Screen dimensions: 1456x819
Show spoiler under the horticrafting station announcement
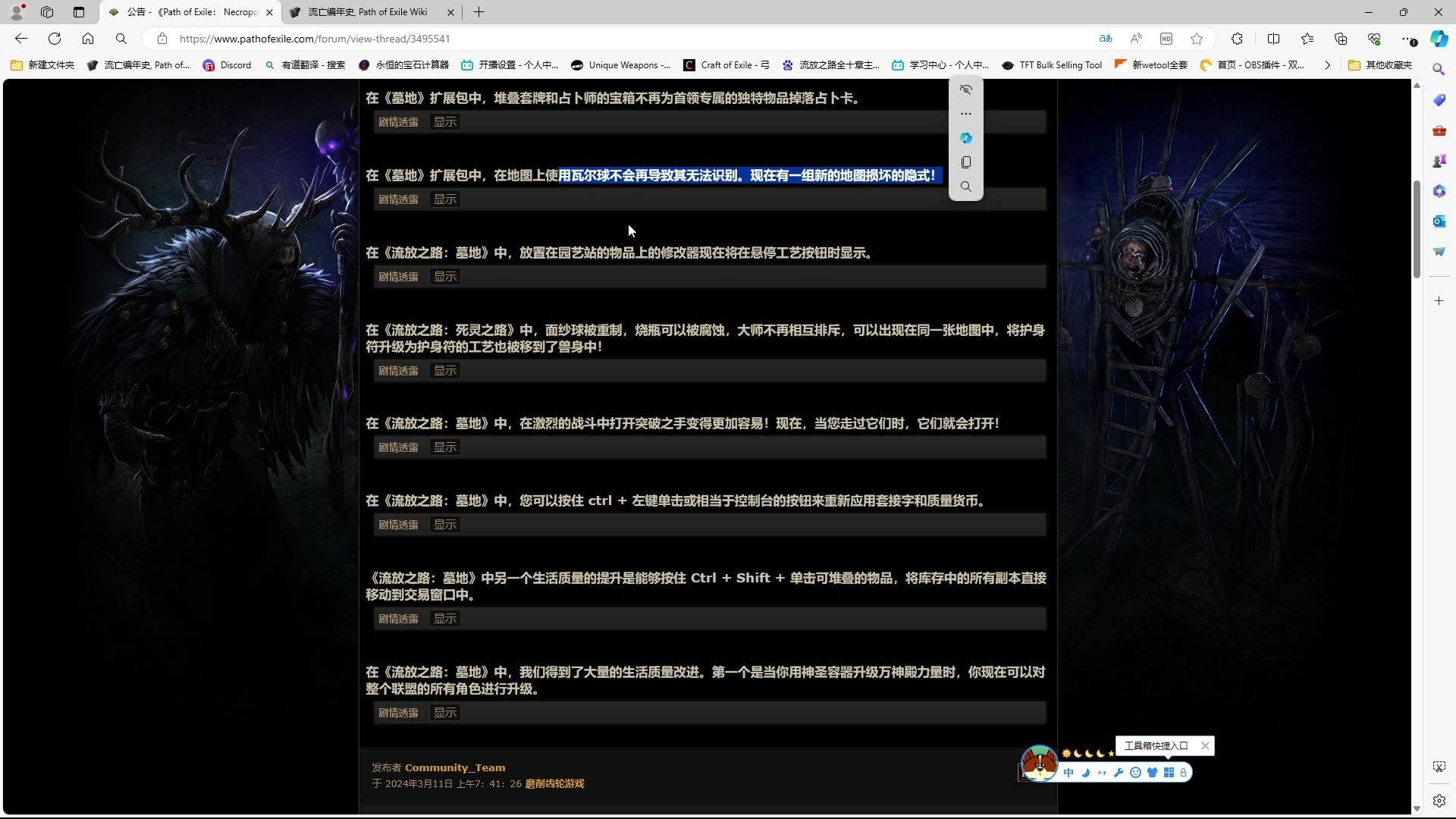click(x=445, y=277)
